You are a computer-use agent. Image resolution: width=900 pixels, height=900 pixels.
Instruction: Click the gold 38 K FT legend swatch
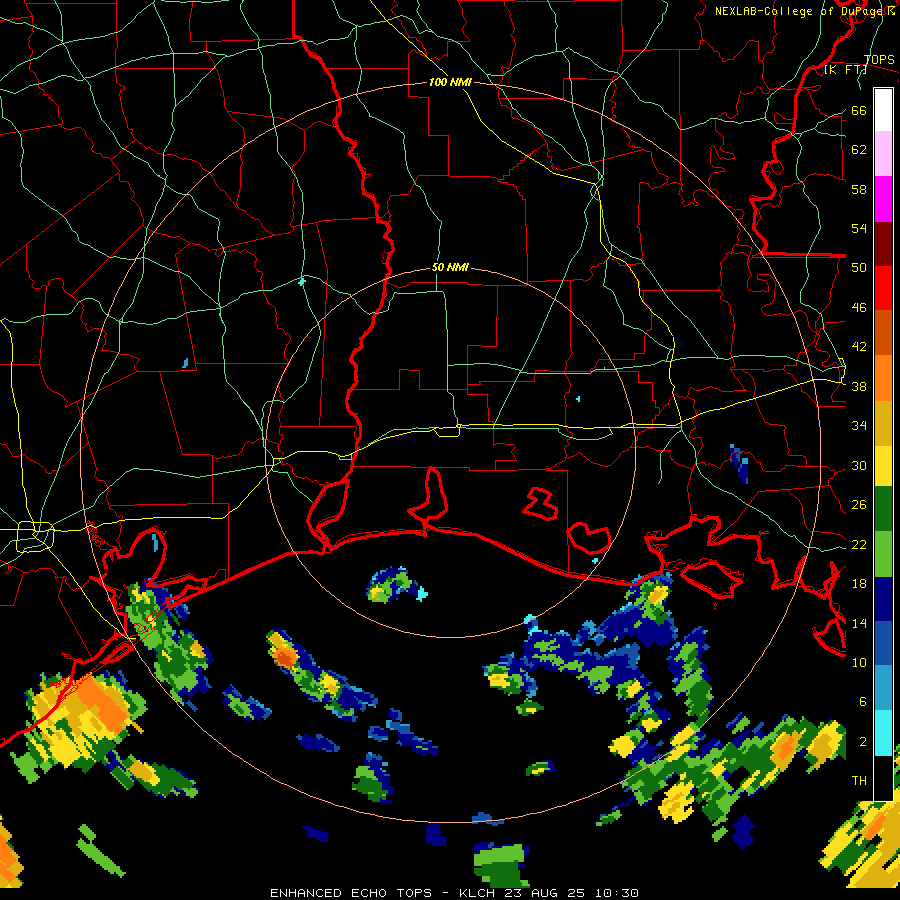point(883,423)
